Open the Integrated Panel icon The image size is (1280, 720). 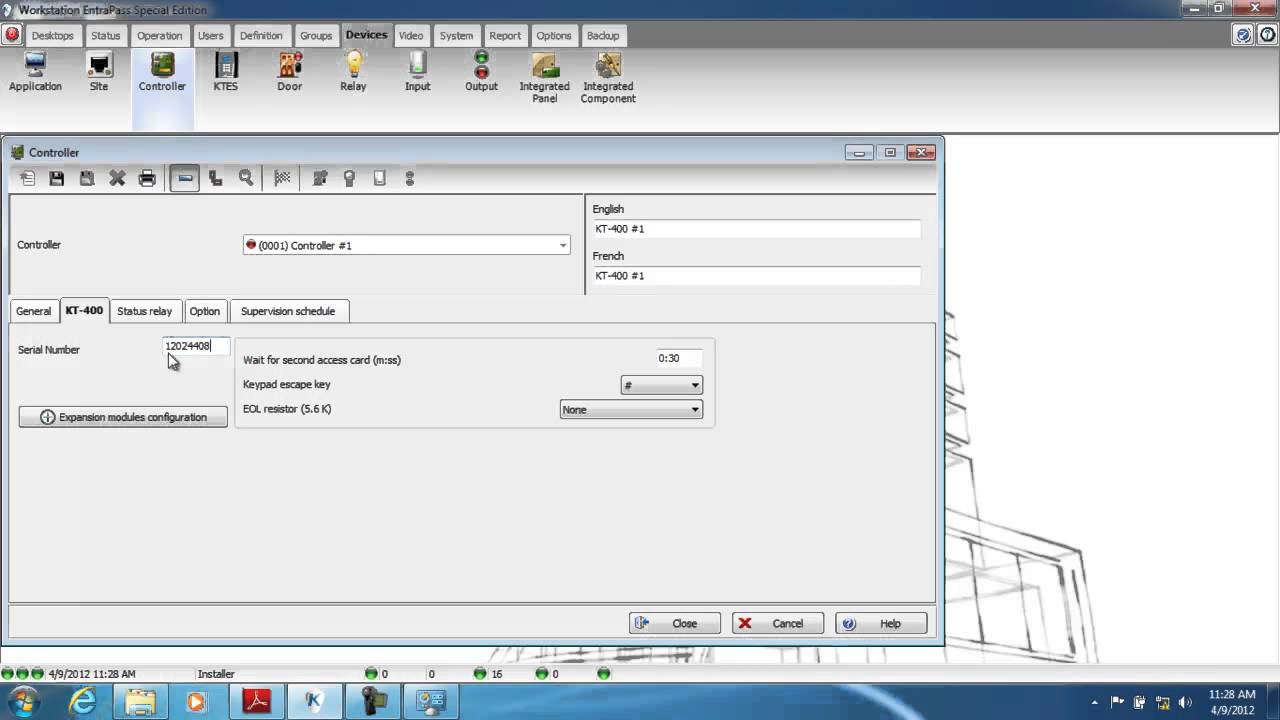[544, 78]
